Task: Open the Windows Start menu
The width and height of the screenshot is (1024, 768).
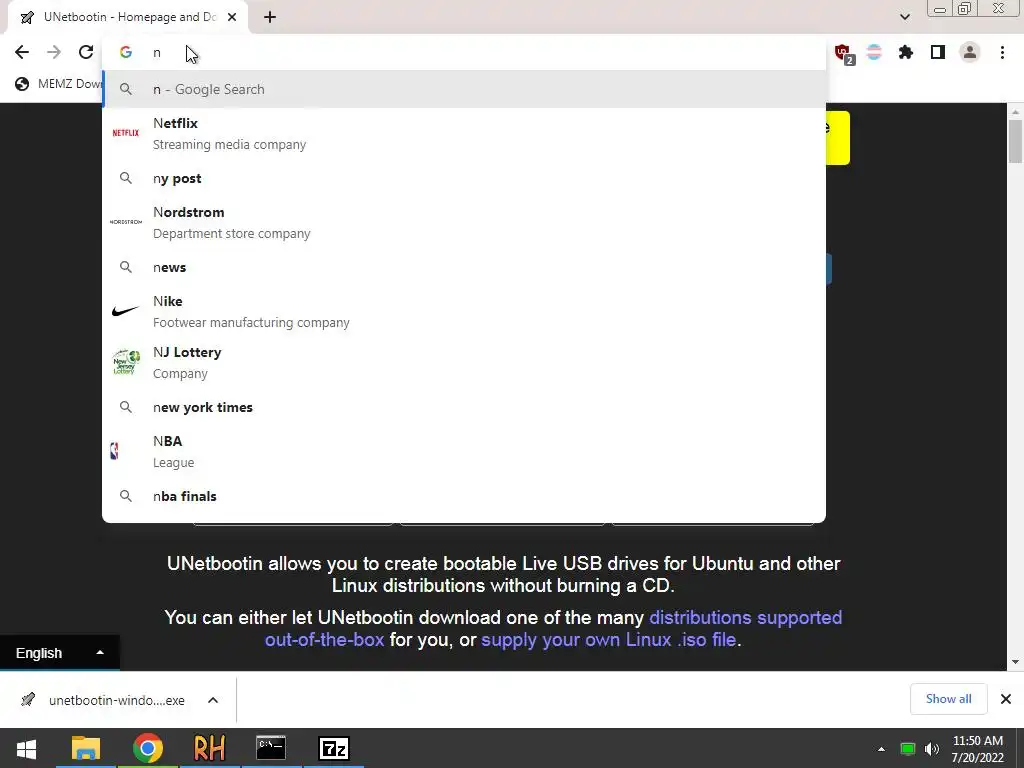Action: pyautogui.click(x=26, y=748)
